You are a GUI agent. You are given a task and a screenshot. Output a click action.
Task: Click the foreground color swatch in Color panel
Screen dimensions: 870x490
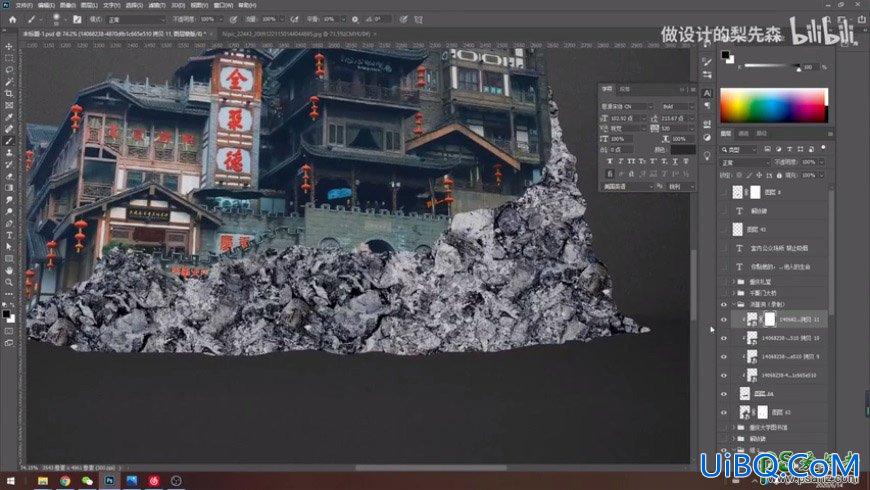(x=725, y=54)
